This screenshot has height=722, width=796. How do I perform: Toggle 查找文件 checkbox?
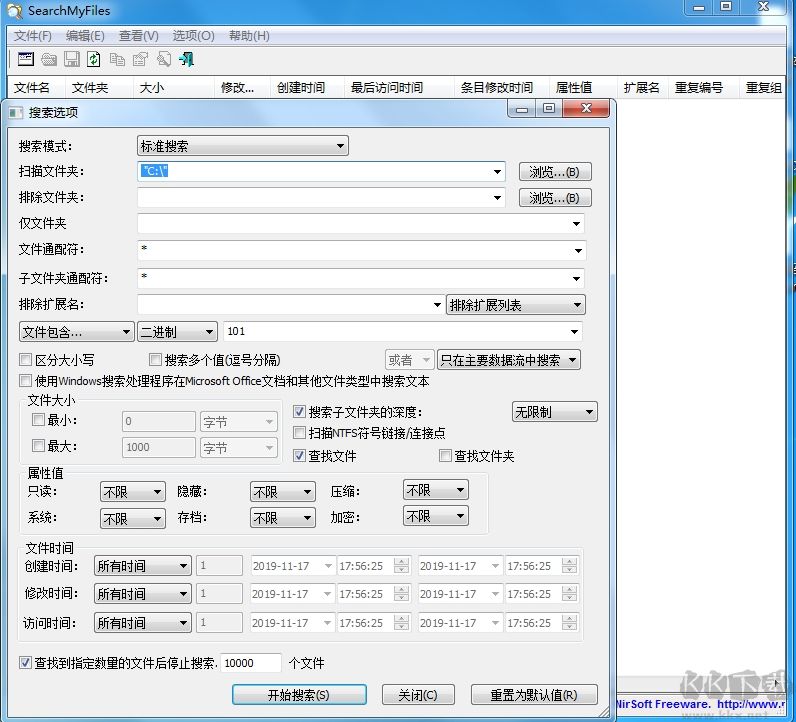pyautogui.click(x=300, y=455)
